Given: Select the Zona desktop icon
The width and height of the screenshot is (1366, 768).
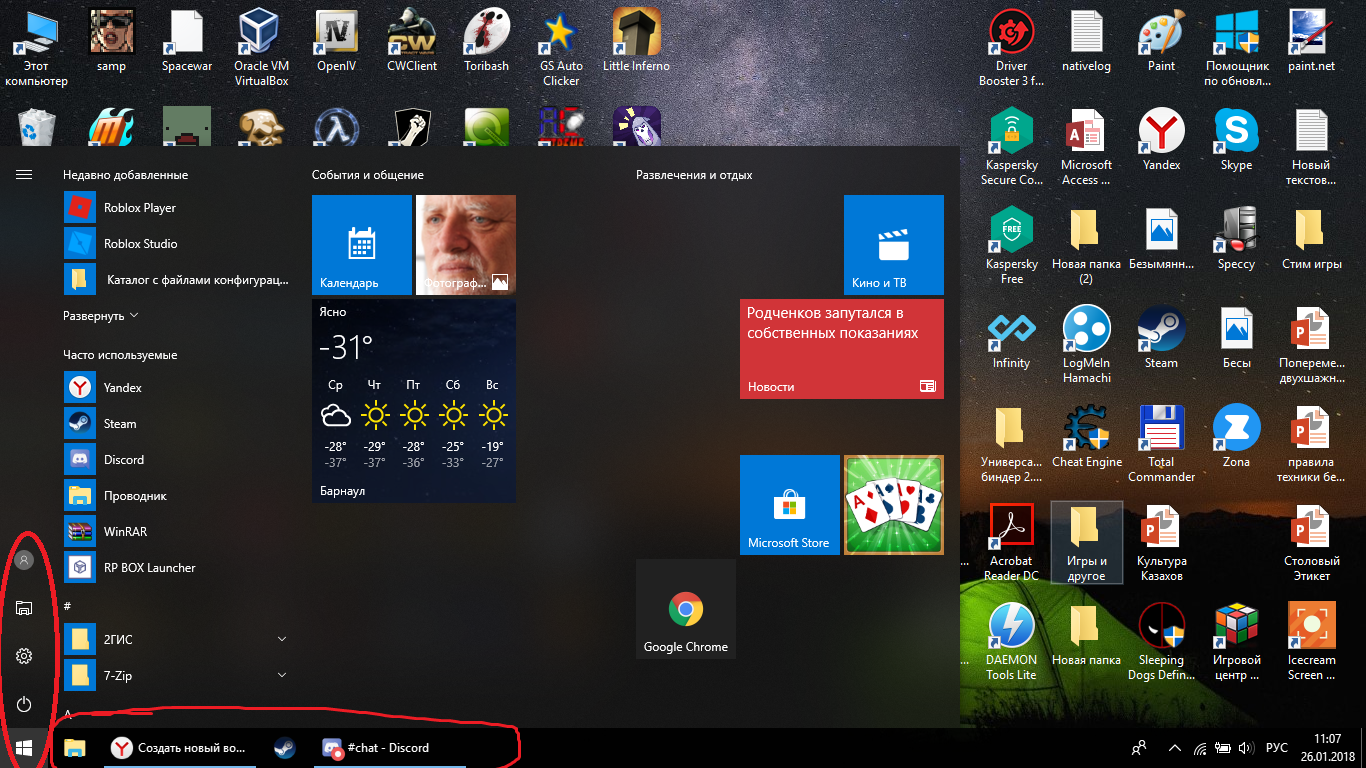Looking at the screenshot, I should [x=1237, y=437].
